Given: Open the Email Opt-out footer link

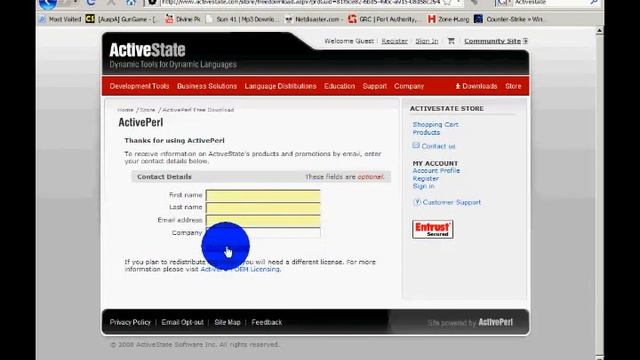Looking at the screenshot, I should click(x=182, y=322).
